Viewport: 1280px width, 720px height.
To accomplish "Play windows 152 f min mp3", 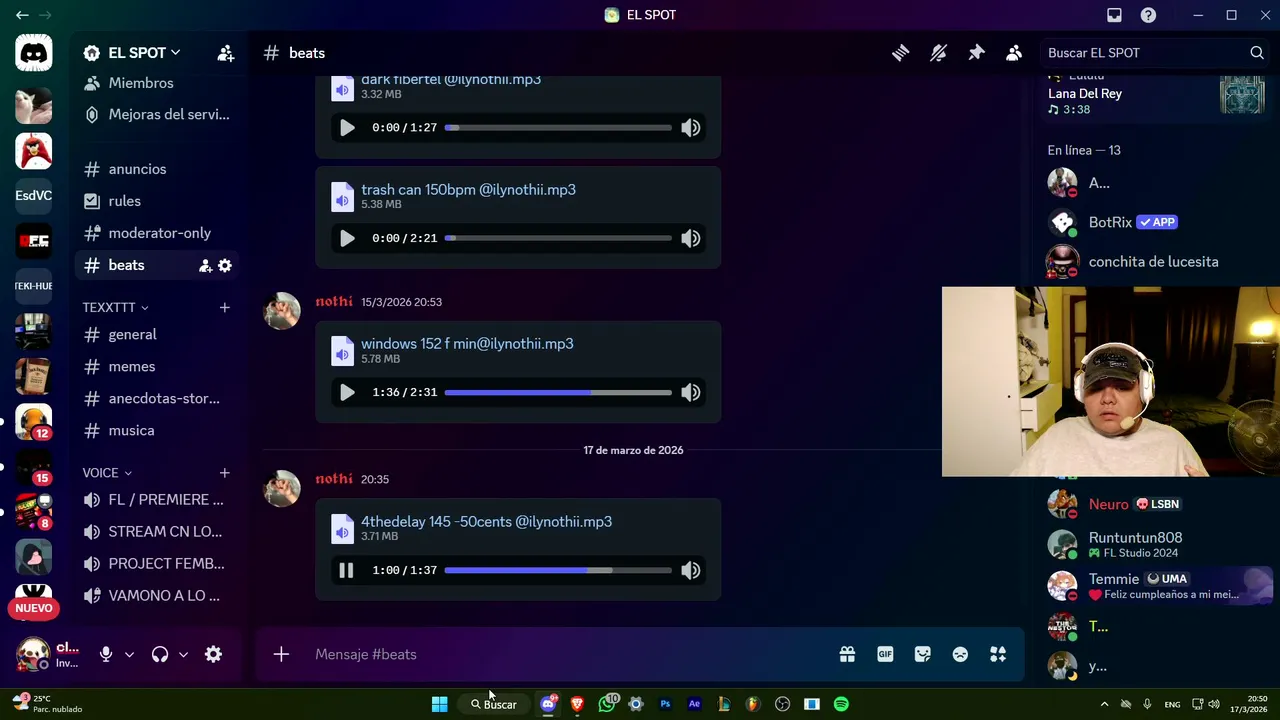I will [347, 392].
